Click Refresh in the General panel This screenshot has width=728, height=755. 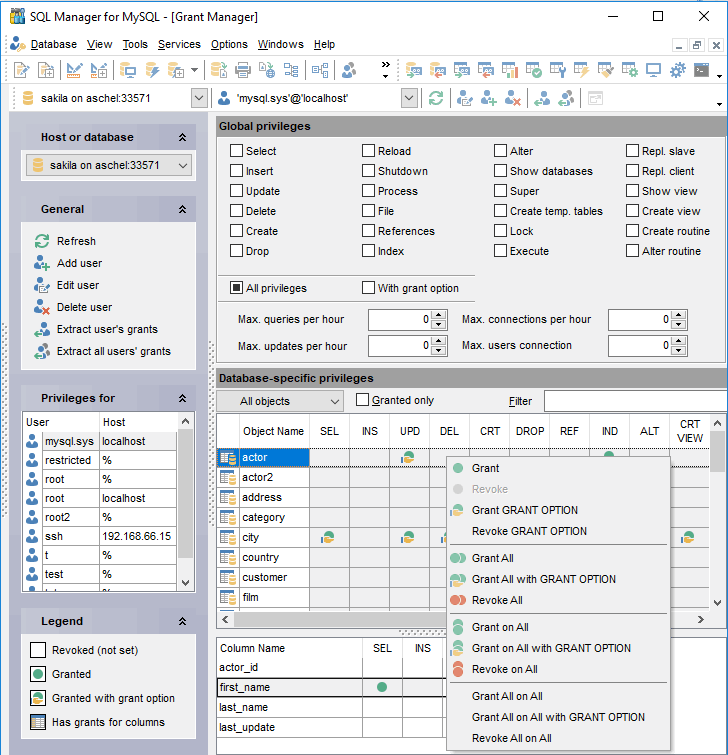(x=76, y=241)
